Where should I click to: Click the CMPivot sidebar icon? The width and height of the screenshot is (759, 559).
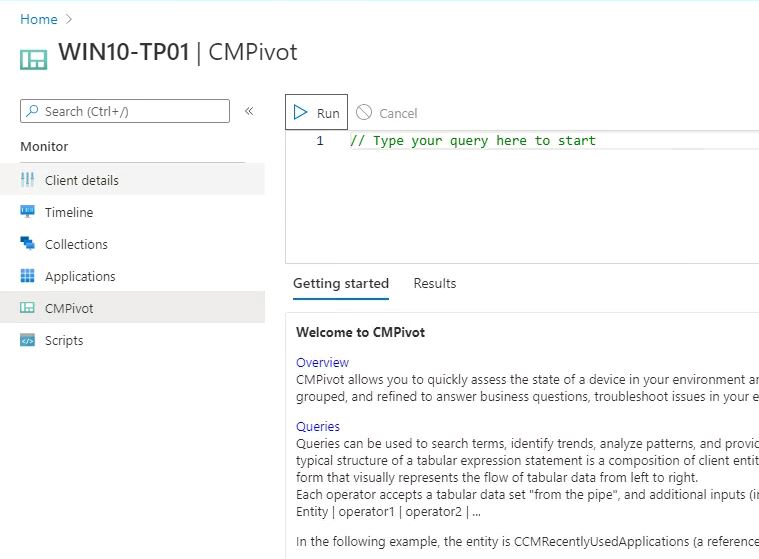pyautogui.click(x=27, y=308)
